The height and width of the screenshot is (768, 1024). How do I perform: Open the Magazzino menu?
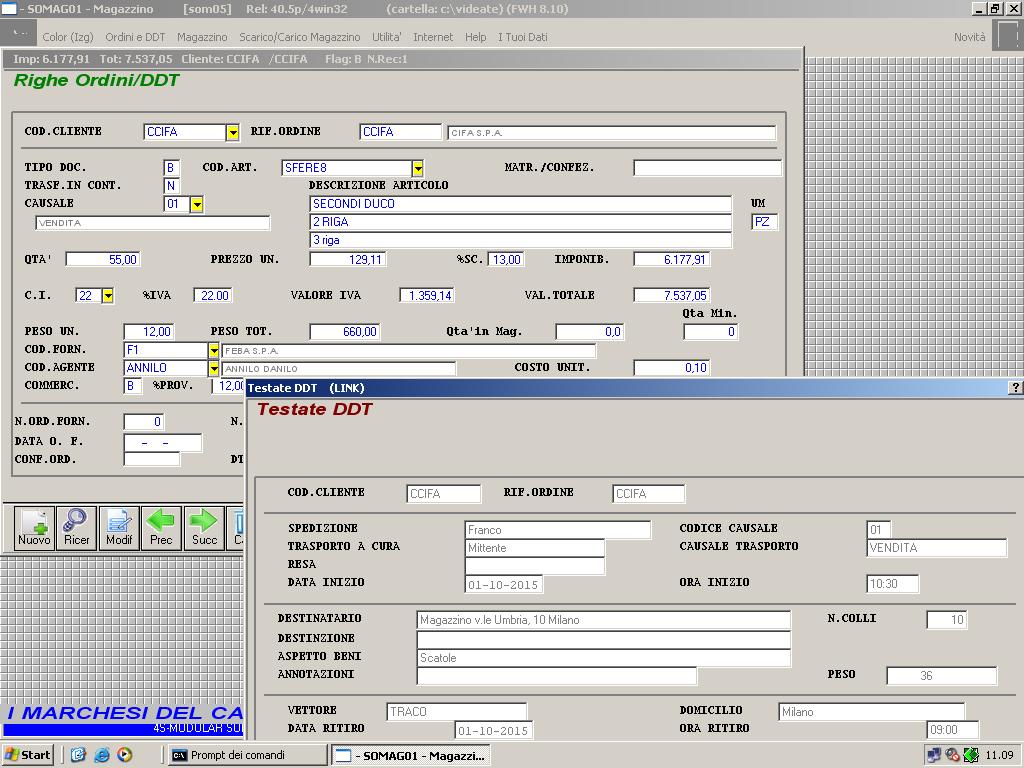point(202,37)
